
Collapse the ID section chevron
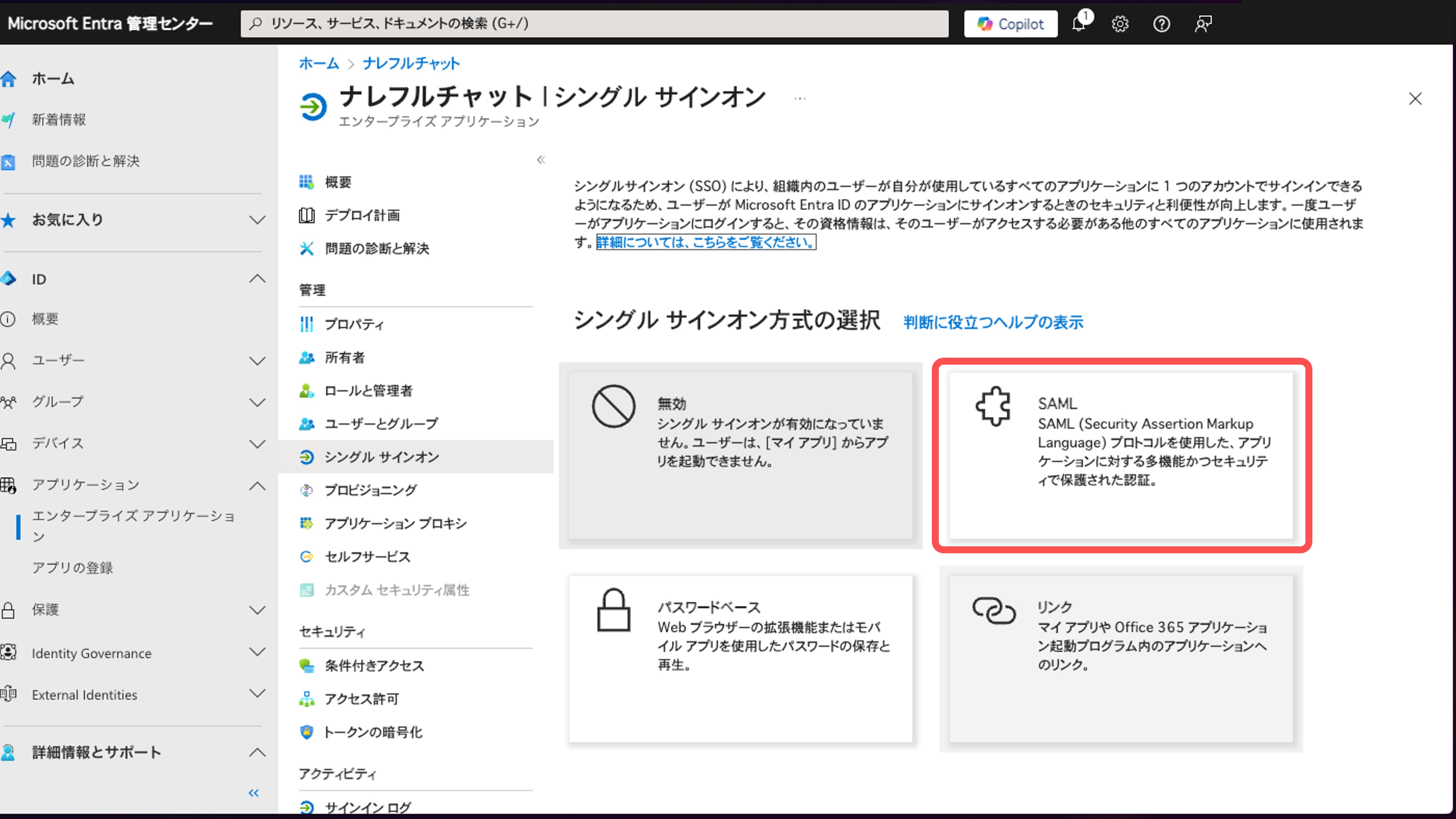click(258, 279)
